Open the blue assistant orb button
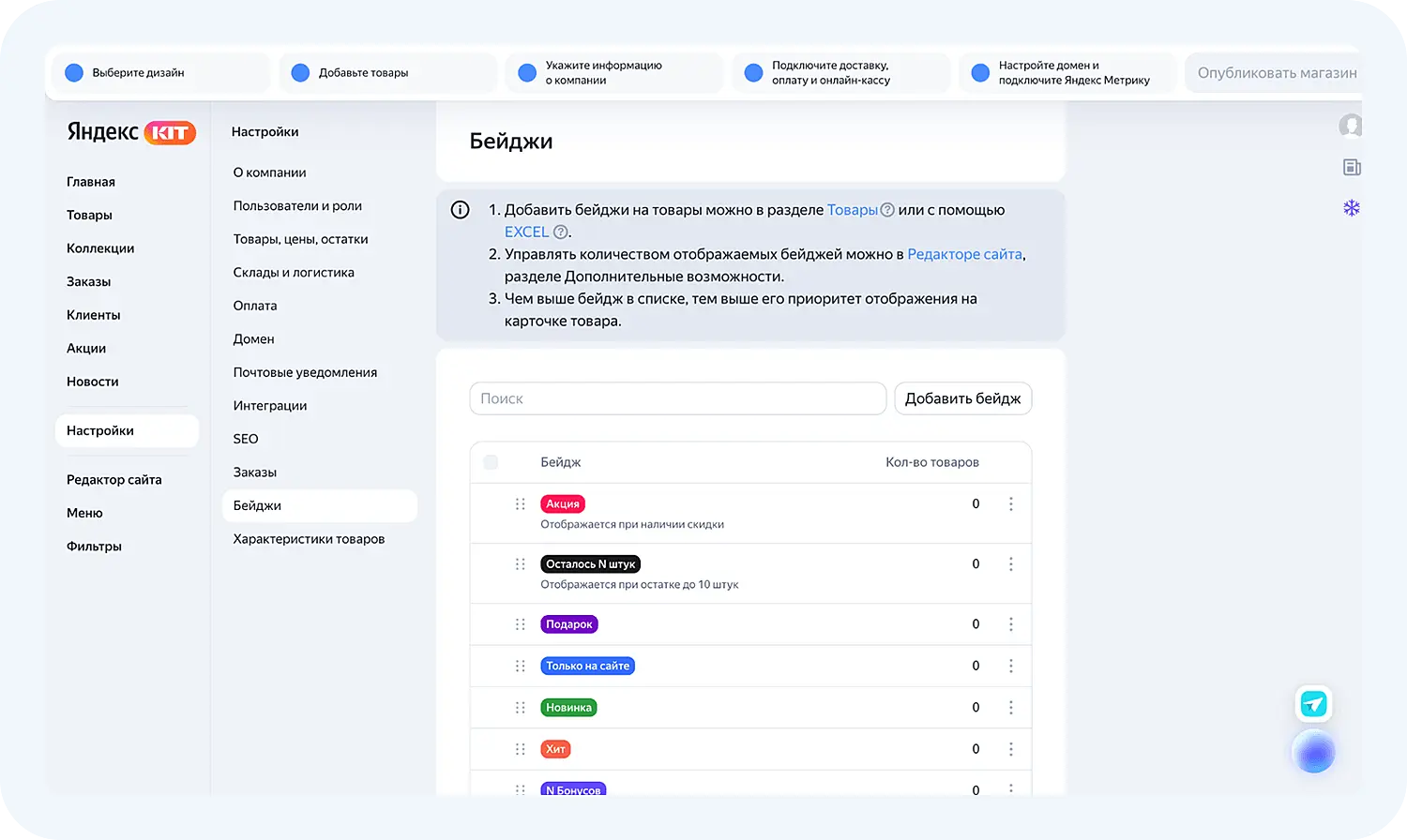This screenshot has width=1407, height=840. pos(1313,752)
